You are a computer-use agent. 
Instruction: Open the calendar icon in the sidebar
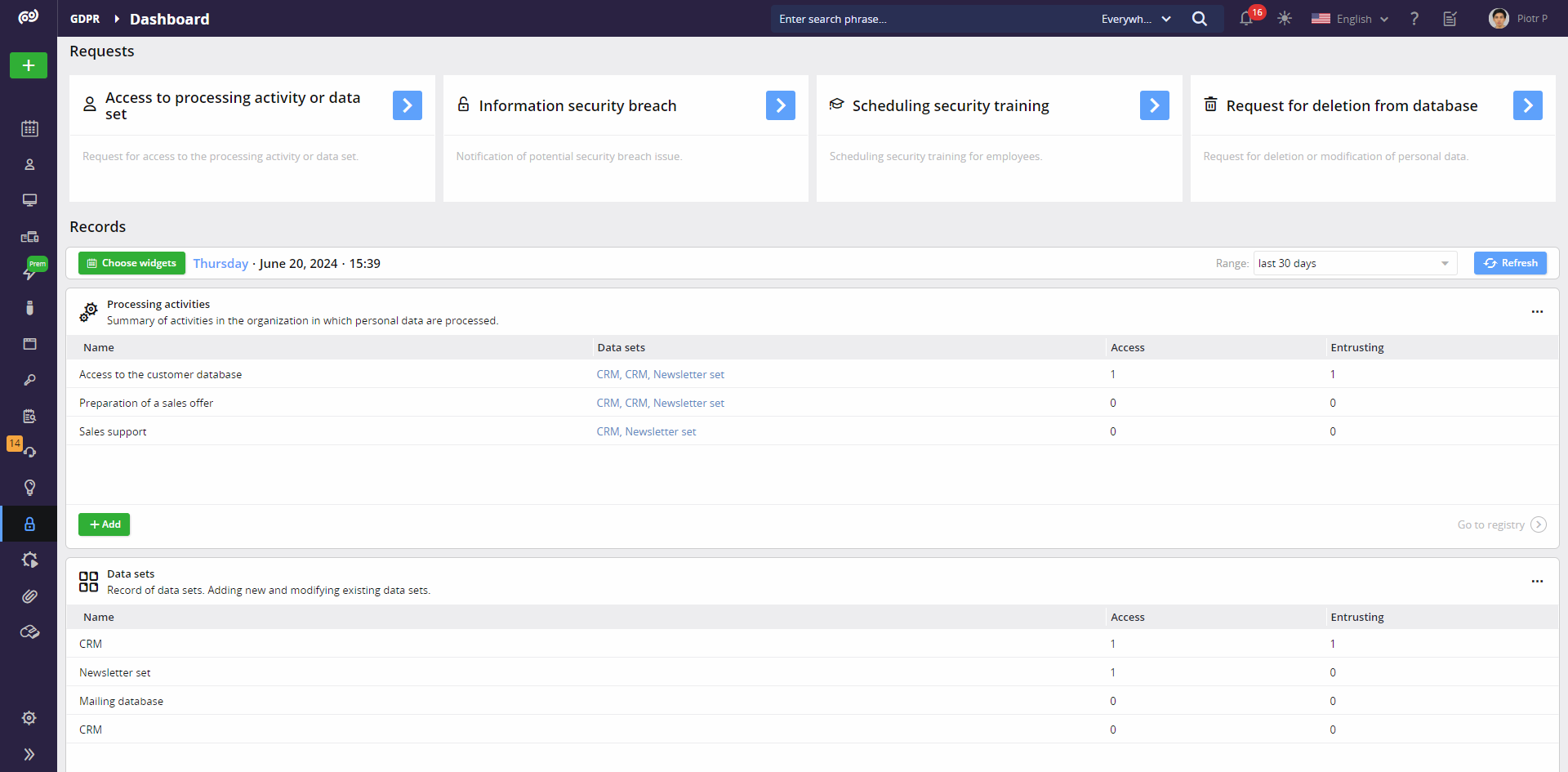point(29,128)
